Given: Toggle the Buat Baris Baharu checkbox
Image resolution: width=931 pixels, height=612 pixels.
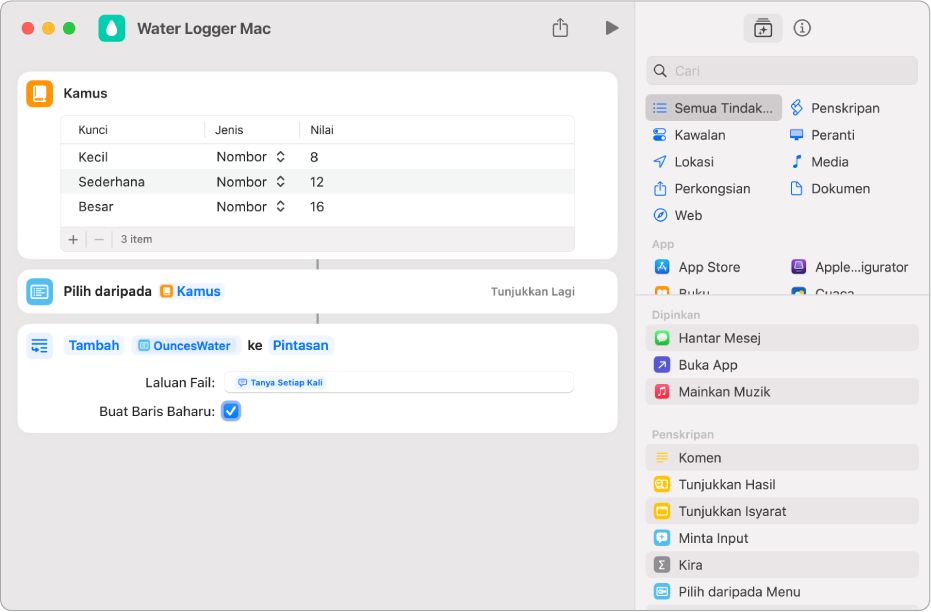Looking at the screenshot, I should click(231, 411).
